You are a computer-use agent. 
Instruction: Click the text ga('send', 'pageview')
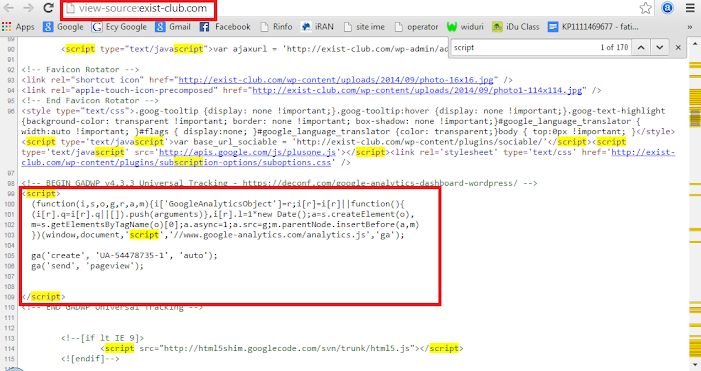click(x=88, y=266)
